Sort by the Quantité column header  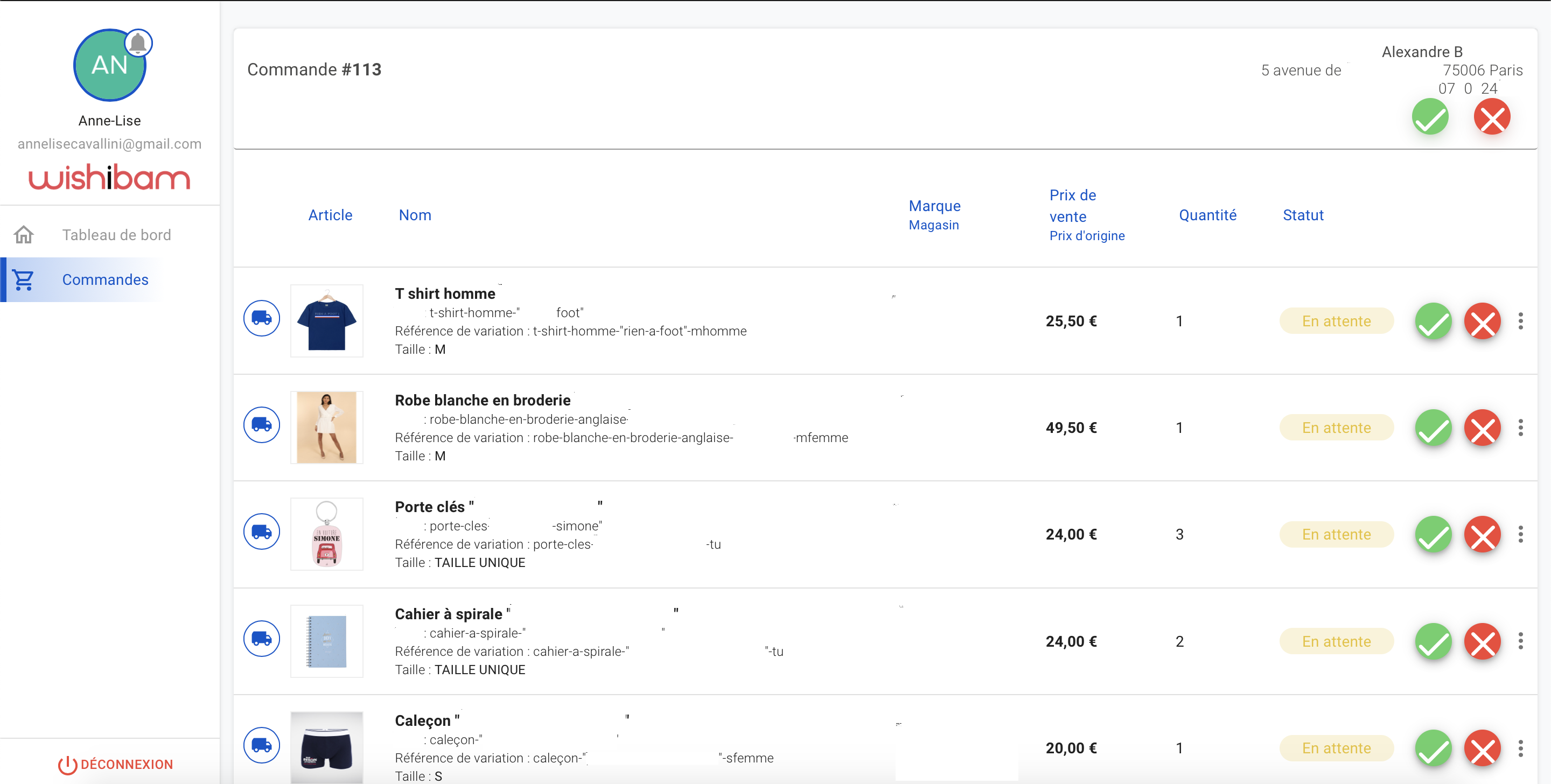pyautogui.click(x=1207, y=215)
